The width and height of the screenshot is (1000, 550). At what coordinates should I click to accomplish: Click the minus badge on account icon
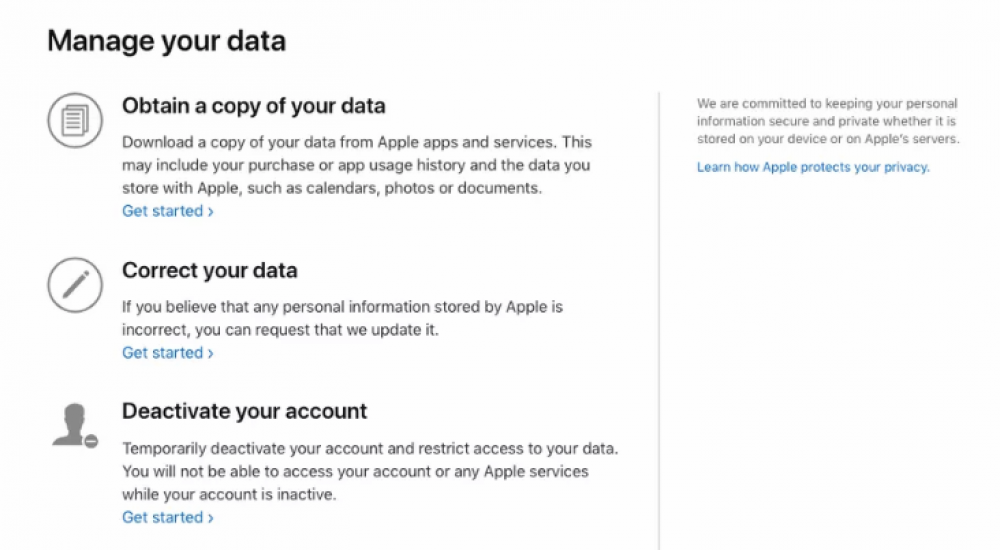coord(91,441)
